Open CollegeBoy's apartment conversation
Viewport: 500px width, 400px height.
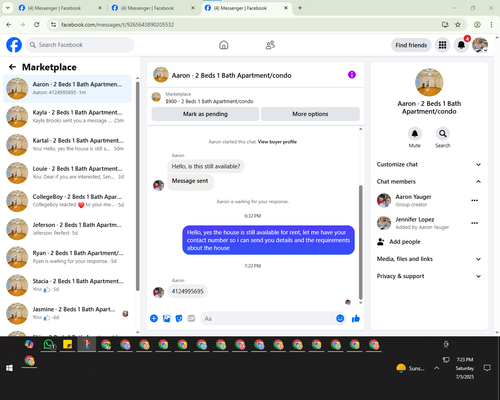click(x=67, y=201)
